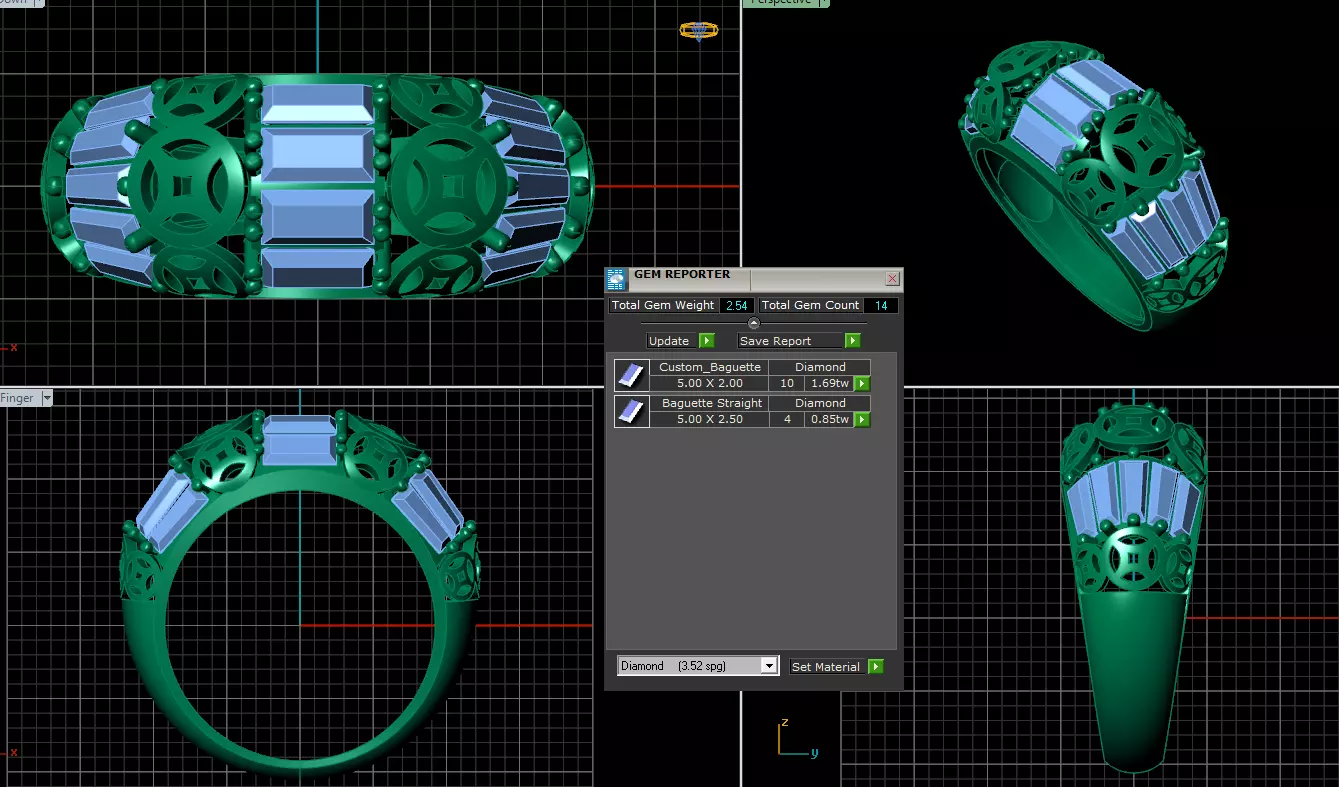Click the 5.00 X 2.00 size cell
Viewport: 1339px width, 787px height.
pos(710,383)
